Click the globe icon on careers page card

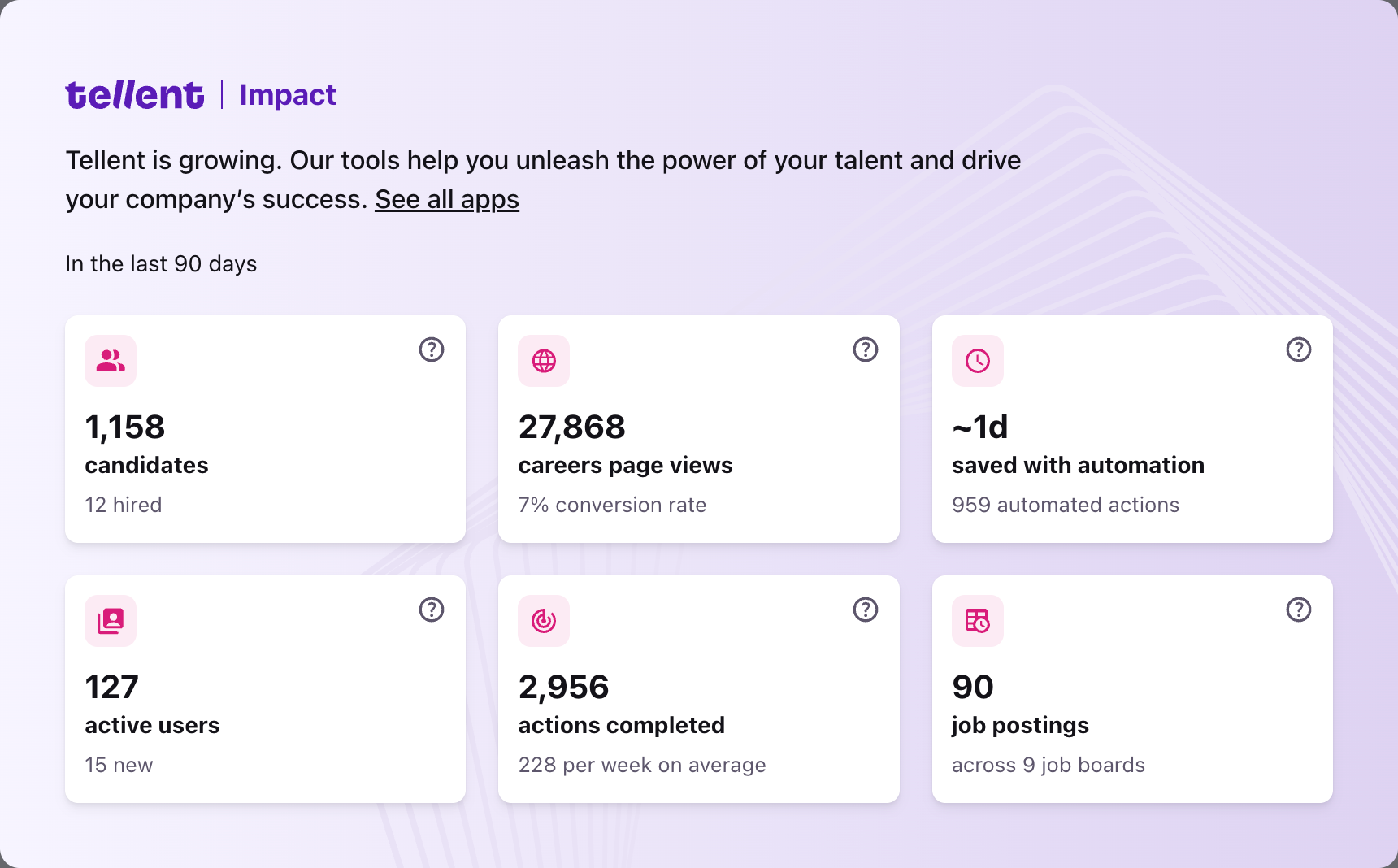(x=544, y=361)
